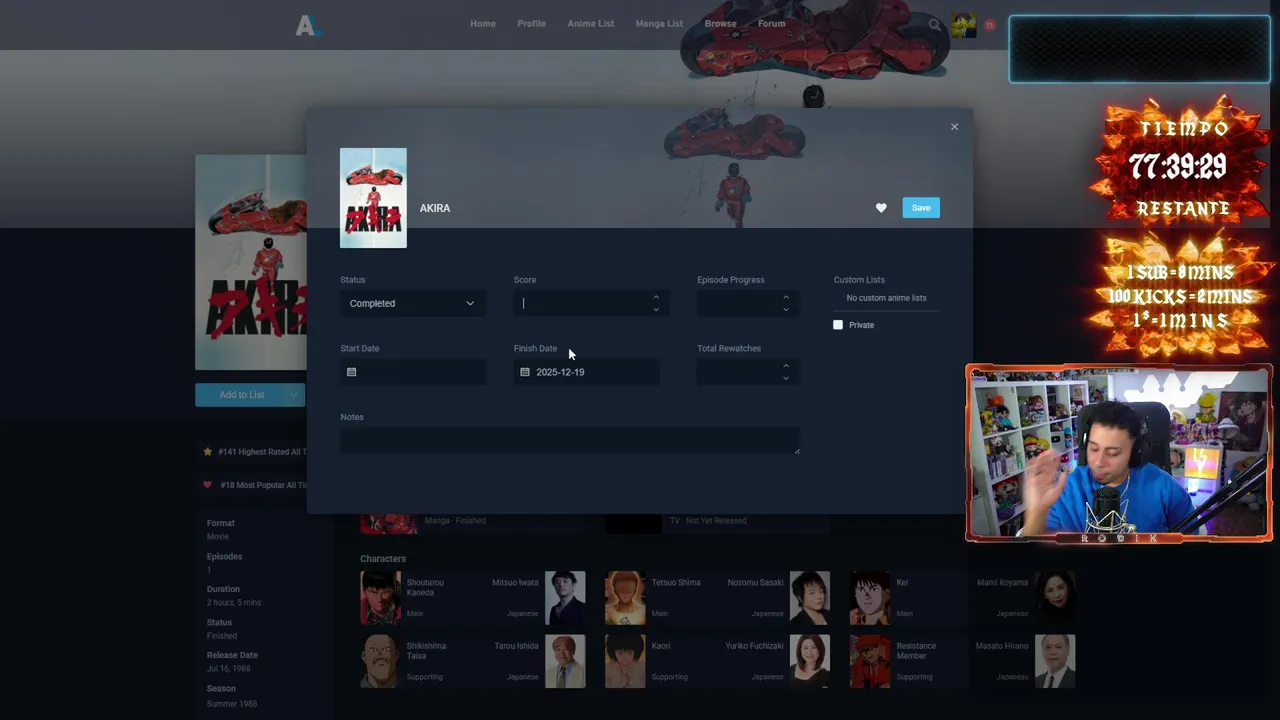Open Tetsuo Shima character portrait
The width and height of the screenshot is (1280, 720).
coord(625,598)
